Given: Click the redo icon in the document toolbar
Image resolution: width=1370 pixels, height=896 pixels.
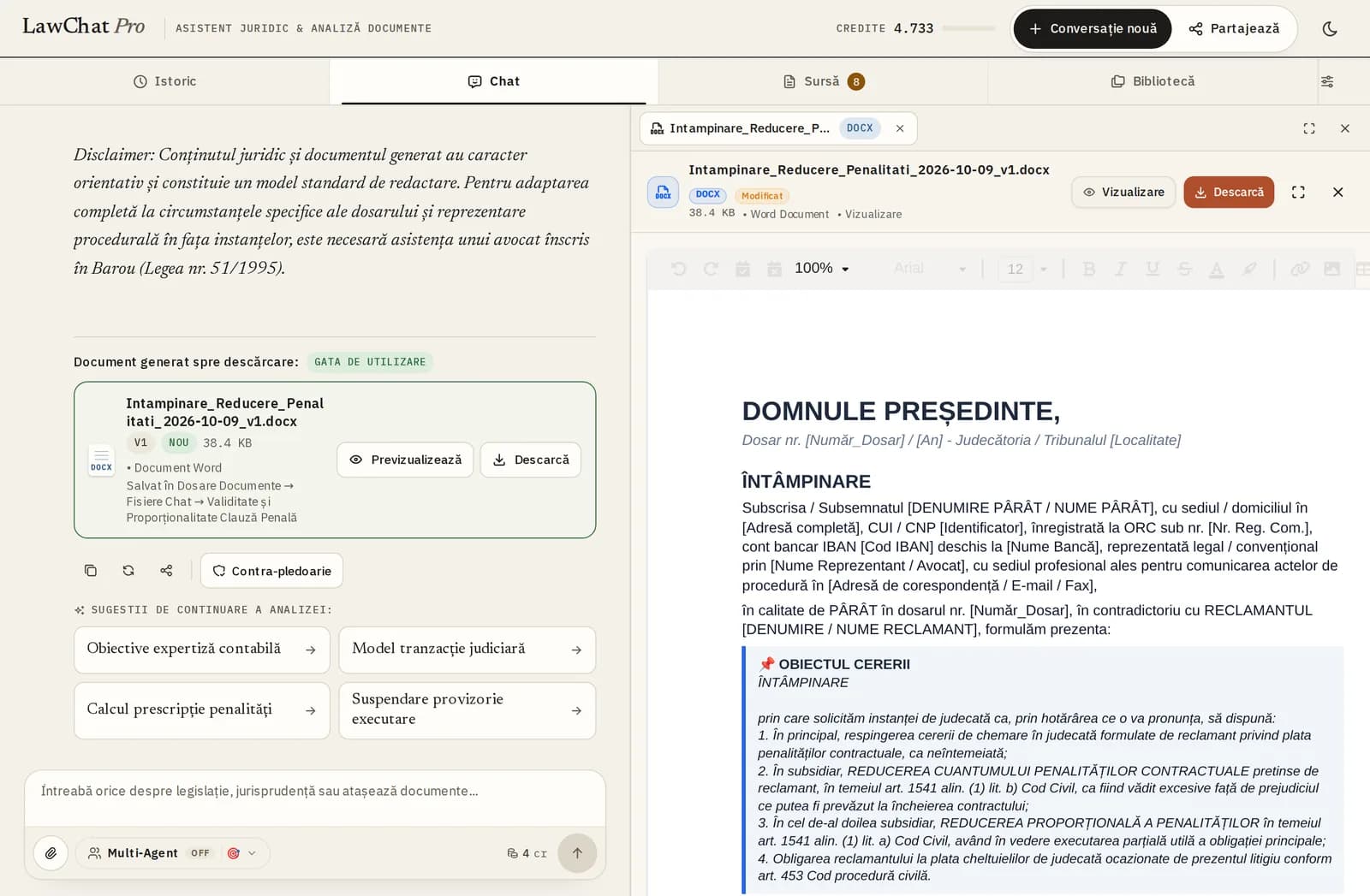Looking at the screenshot, I should [x=711, y=269].
